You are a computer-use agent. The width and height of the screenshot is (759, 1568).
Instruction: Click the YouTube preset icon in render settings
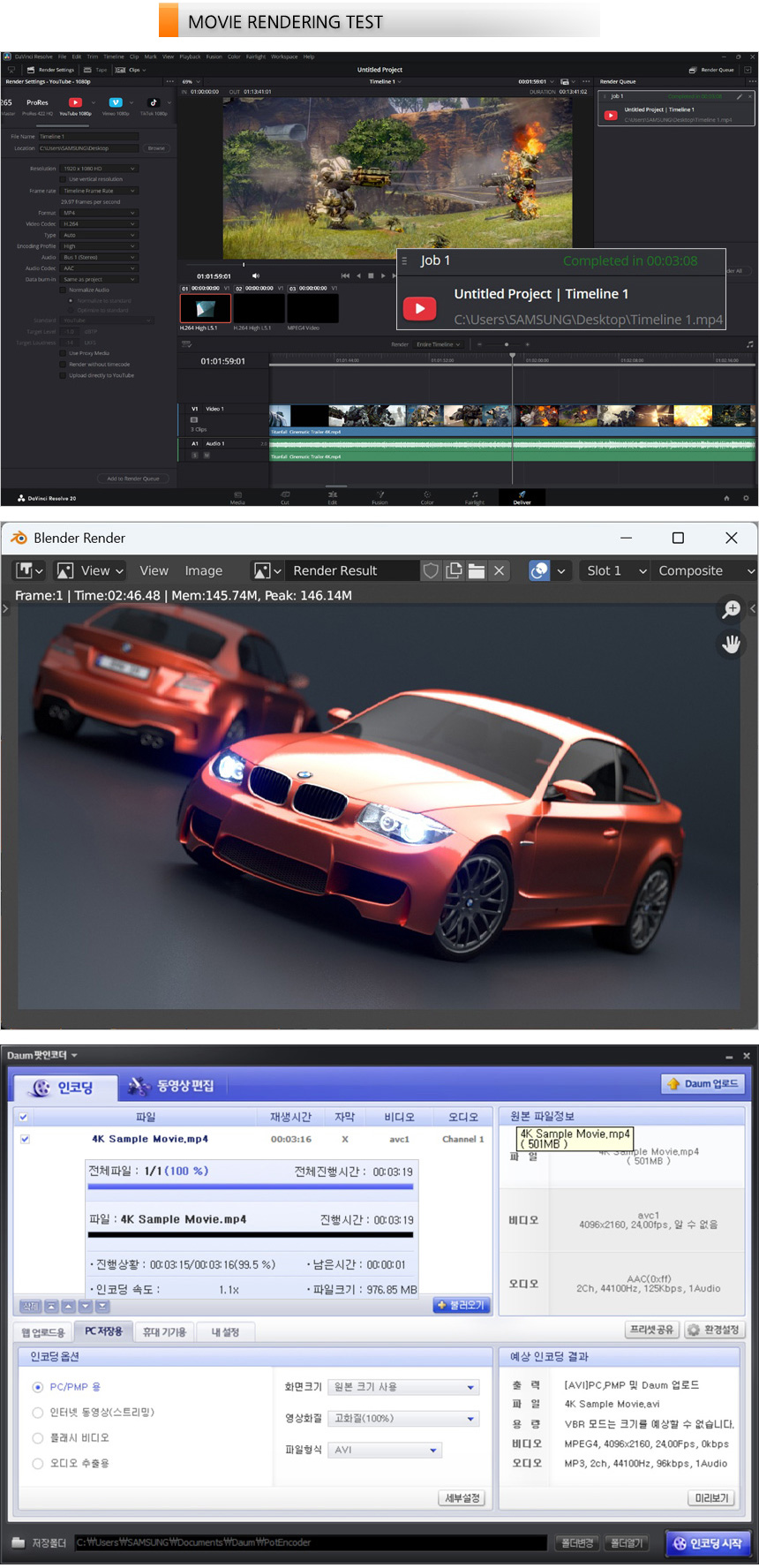tap(76, 102)
